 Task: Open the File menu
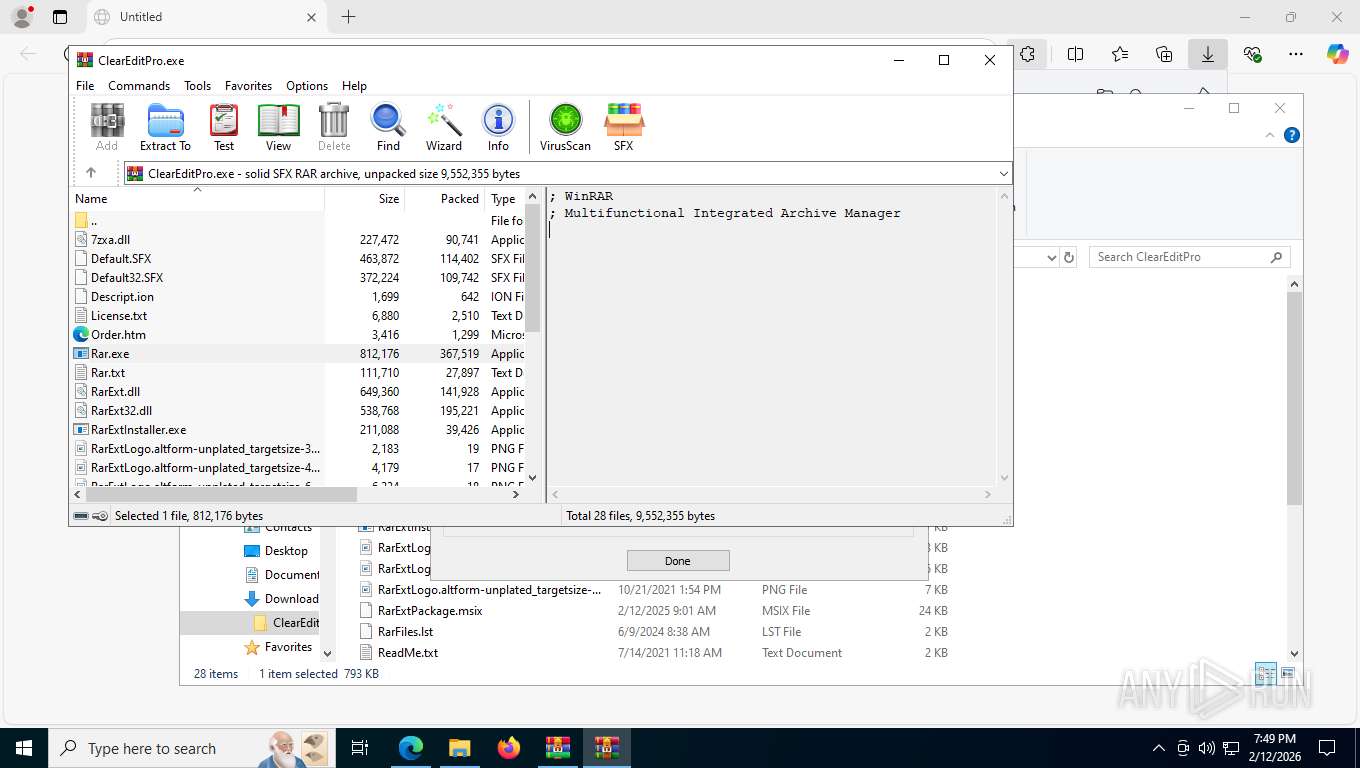pyautogui.click(x=85, y=86)
